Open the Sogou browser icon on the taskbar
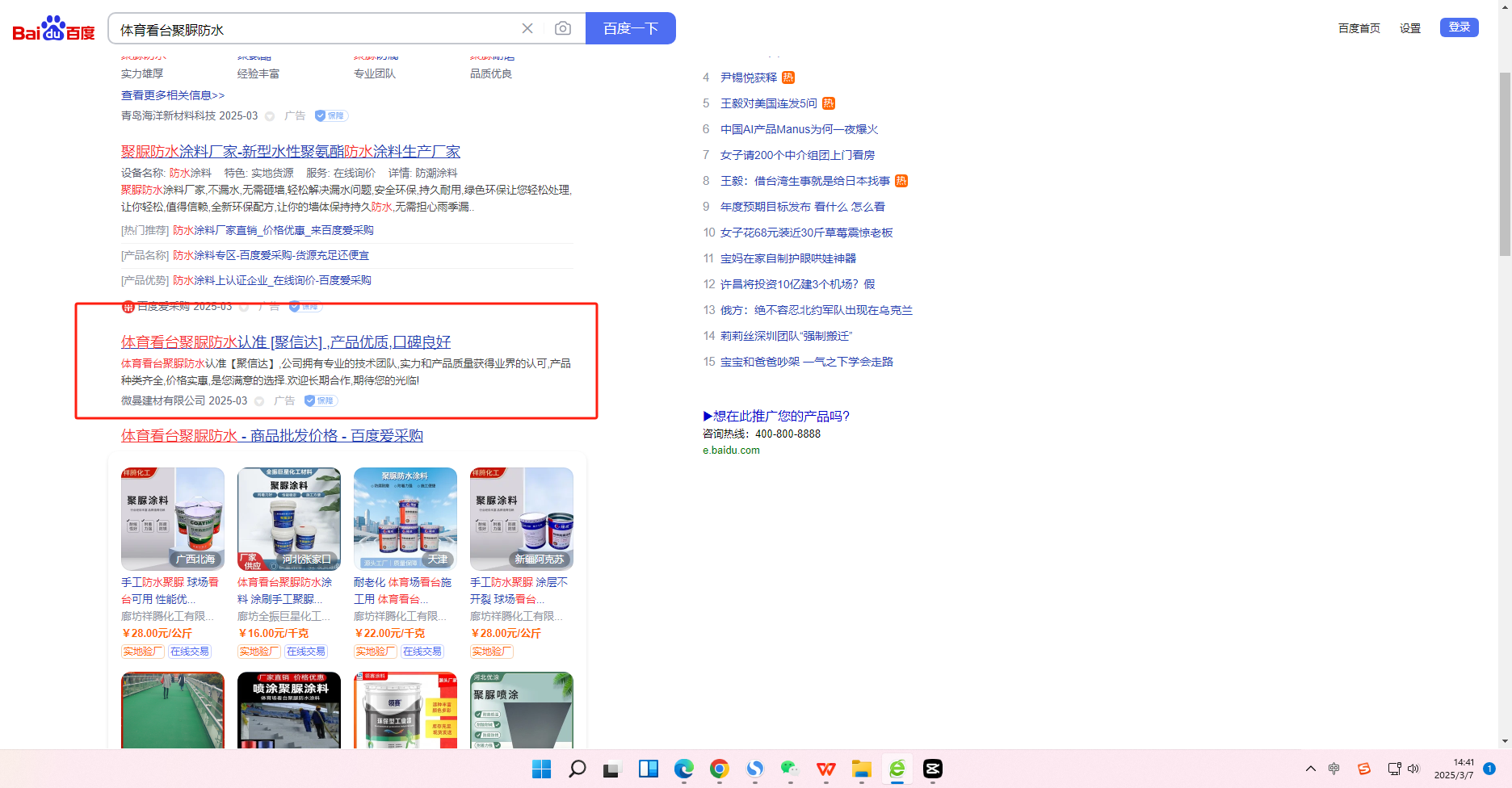The height and width of the screenshot is (788, 1512). 755,769
